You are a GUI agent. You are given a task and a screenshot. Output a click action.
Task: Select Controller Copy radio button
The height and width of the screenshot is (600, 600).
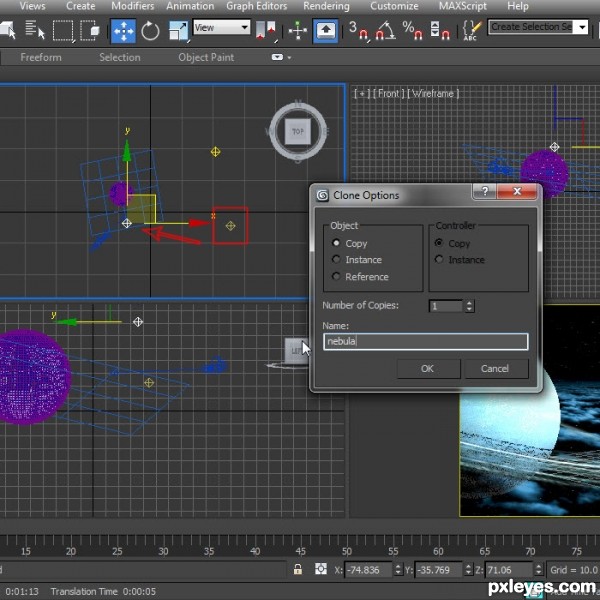point(439,243)
